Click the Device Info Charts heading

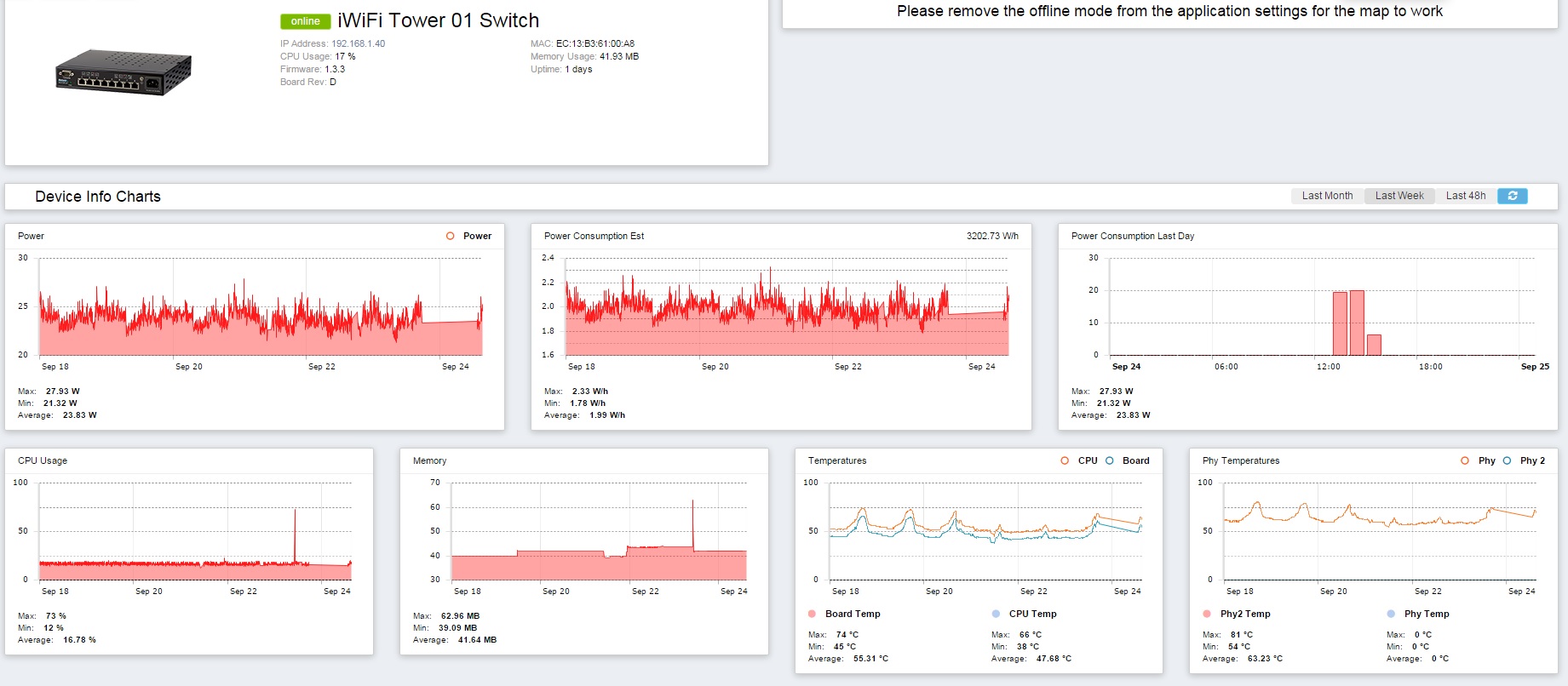coord(98,197)
